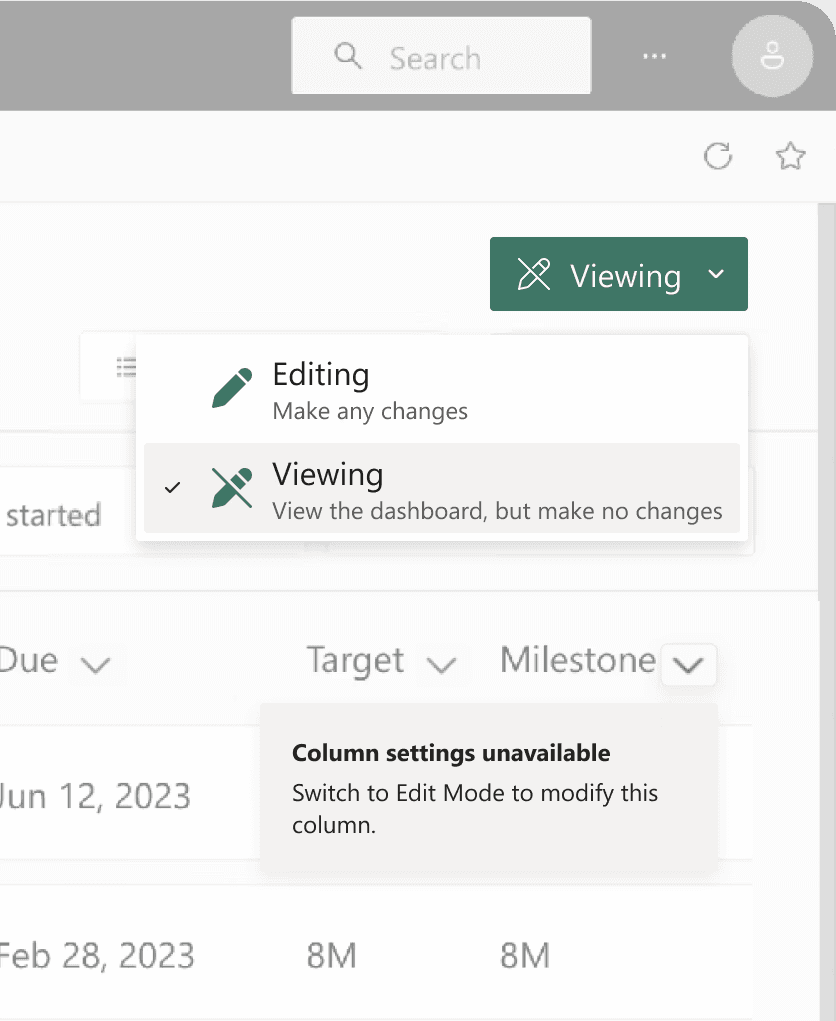Viewport: 836px width, 1021px height.
Task: Click the checkmark next to Viewing option
Action: [173, 487]
